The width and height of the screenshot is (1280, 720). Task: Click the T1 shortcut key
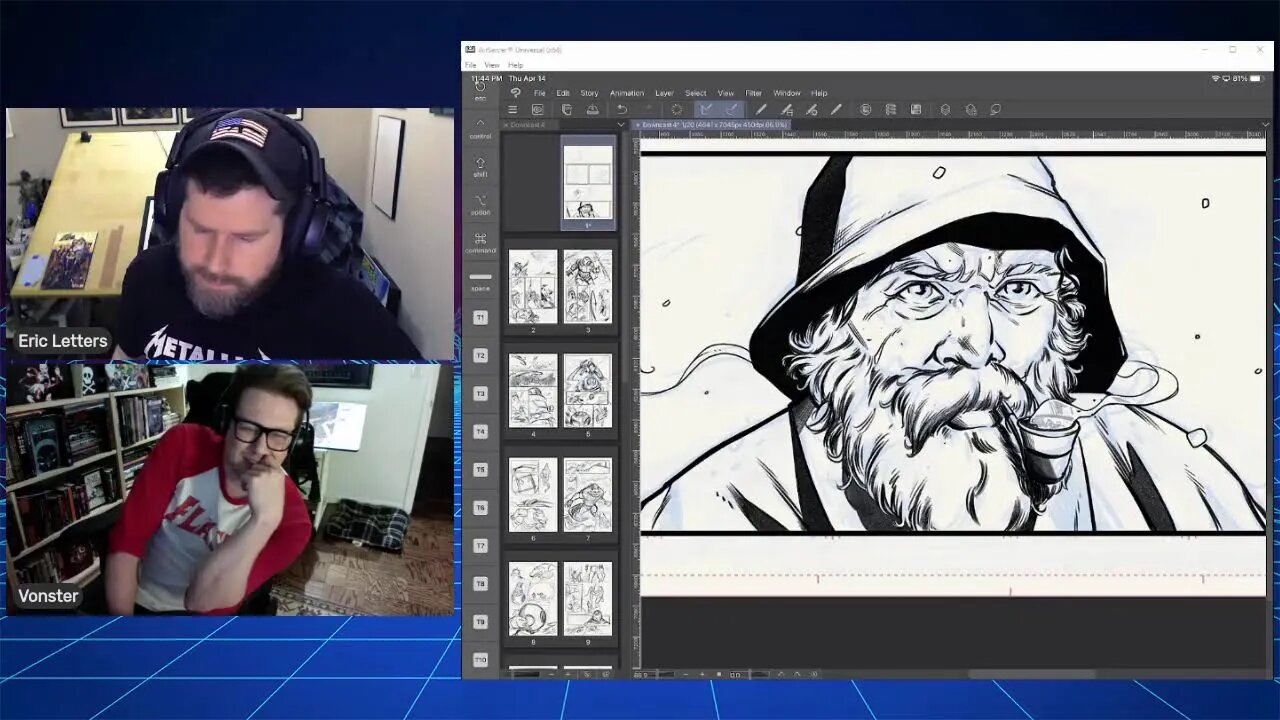pos(480,317)
